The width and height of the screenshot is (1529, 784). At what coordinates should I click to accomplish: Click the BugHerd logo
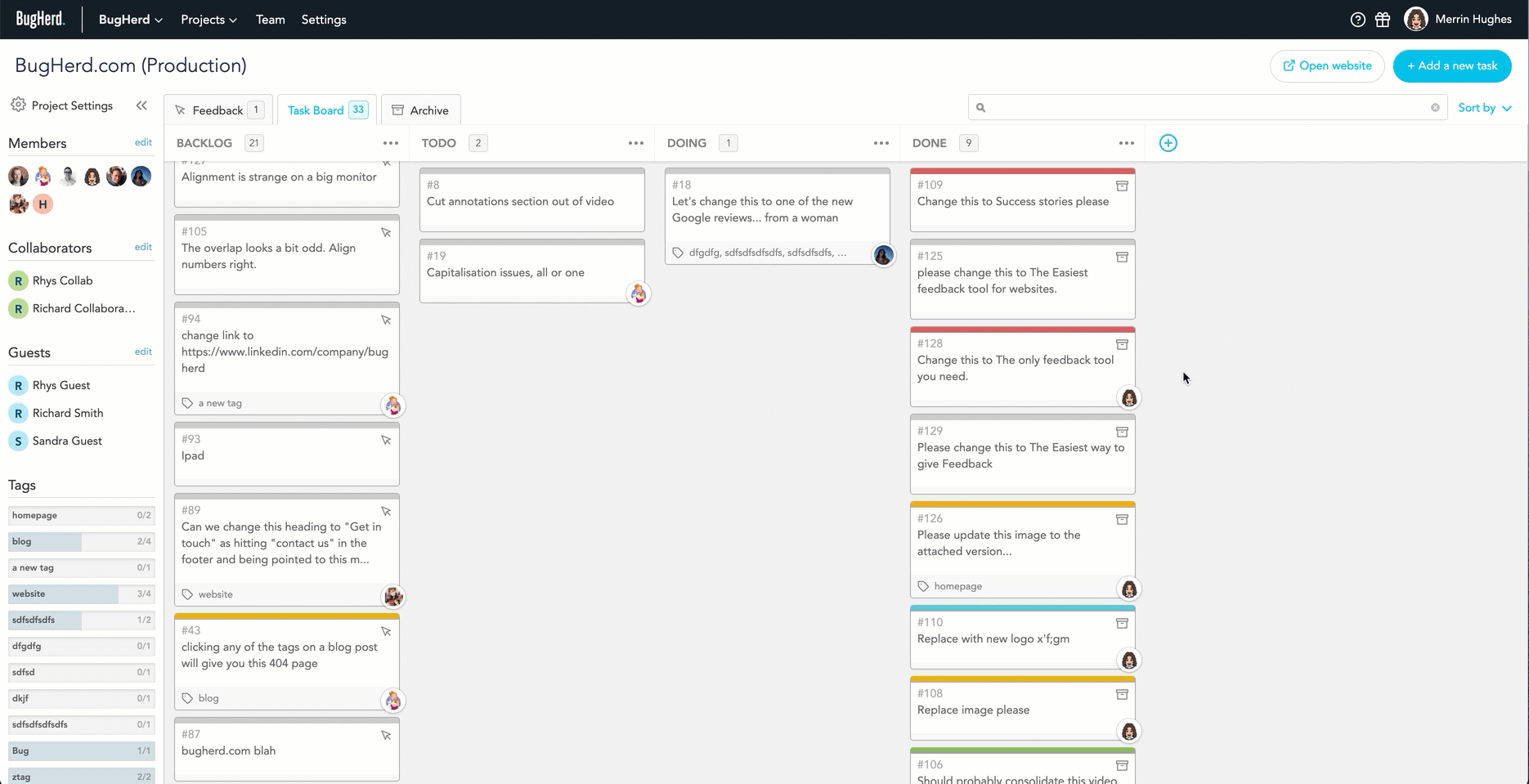[x=40, y=19]
